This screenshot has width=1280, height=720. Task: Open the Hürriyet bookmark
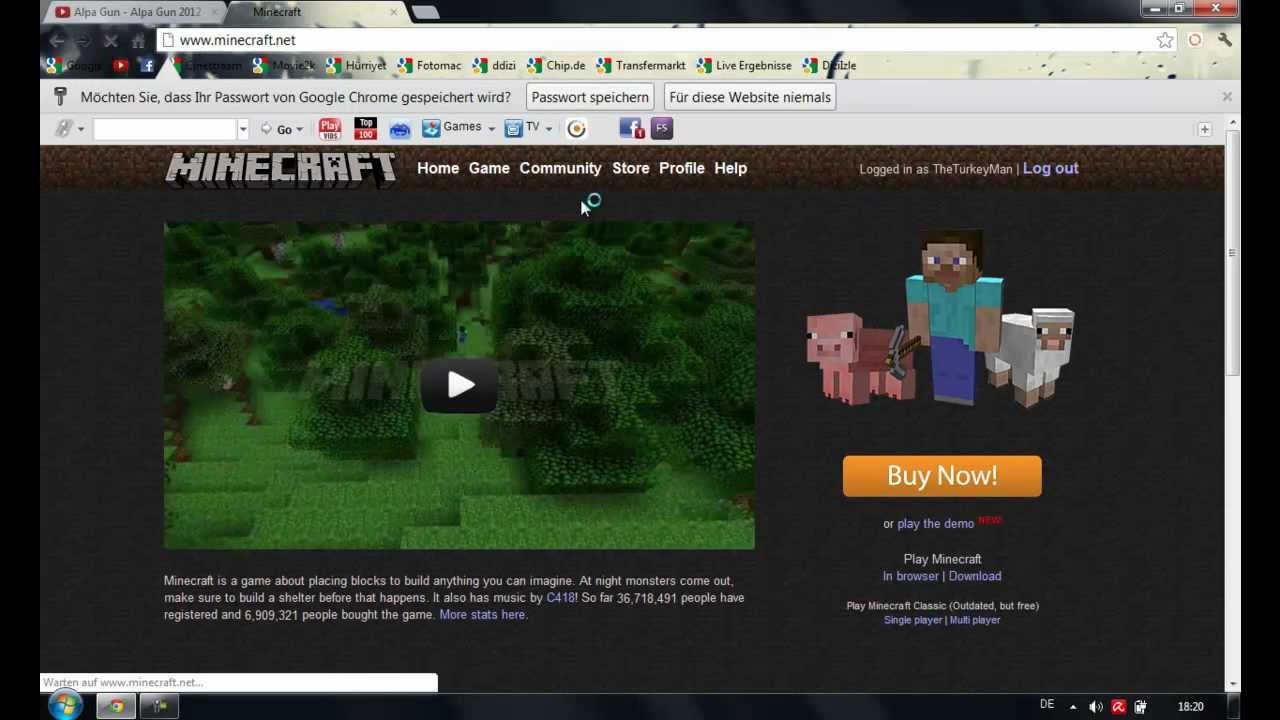point(357,65)
